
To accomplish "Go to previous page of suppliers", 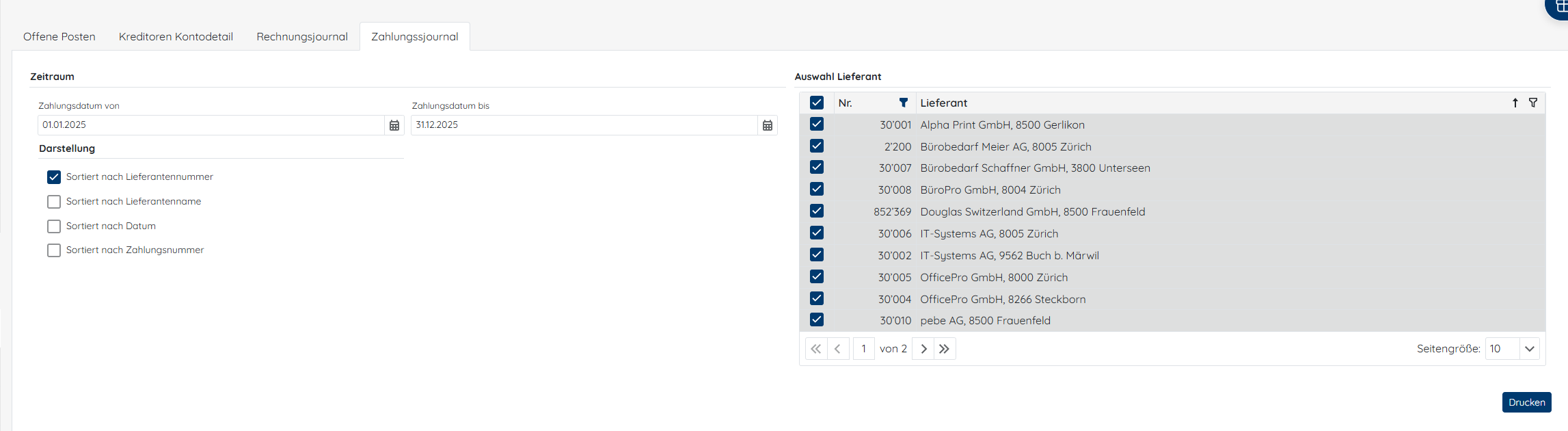I will tap(837, 349).
